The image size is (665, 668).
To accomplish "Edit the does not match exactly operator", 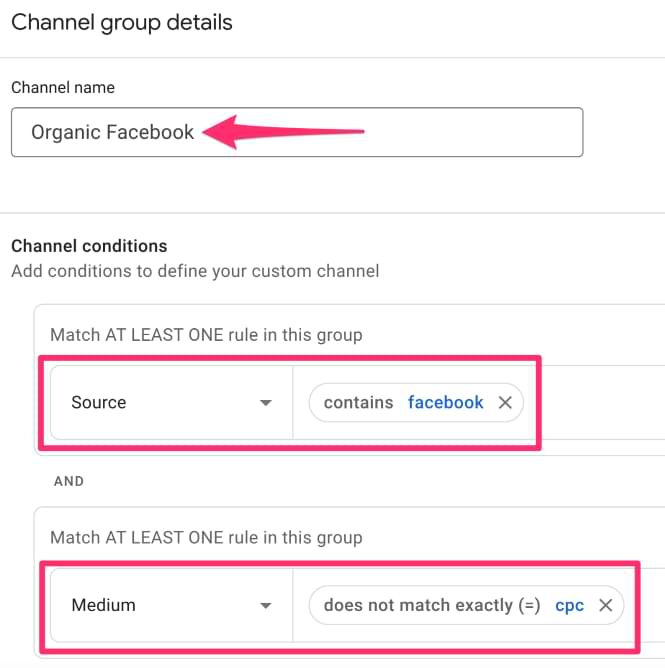I will click(432, 605).
